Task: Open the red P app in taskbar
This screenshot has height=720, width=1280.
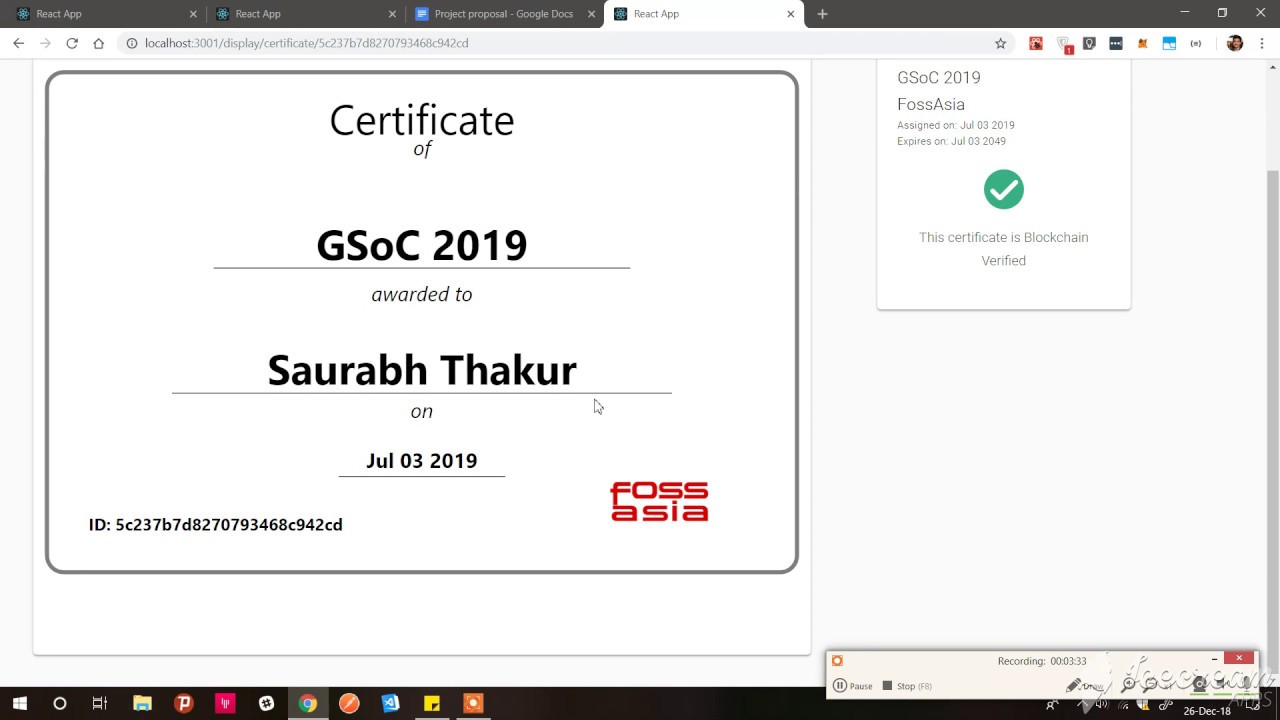Action: click(183, 704)
